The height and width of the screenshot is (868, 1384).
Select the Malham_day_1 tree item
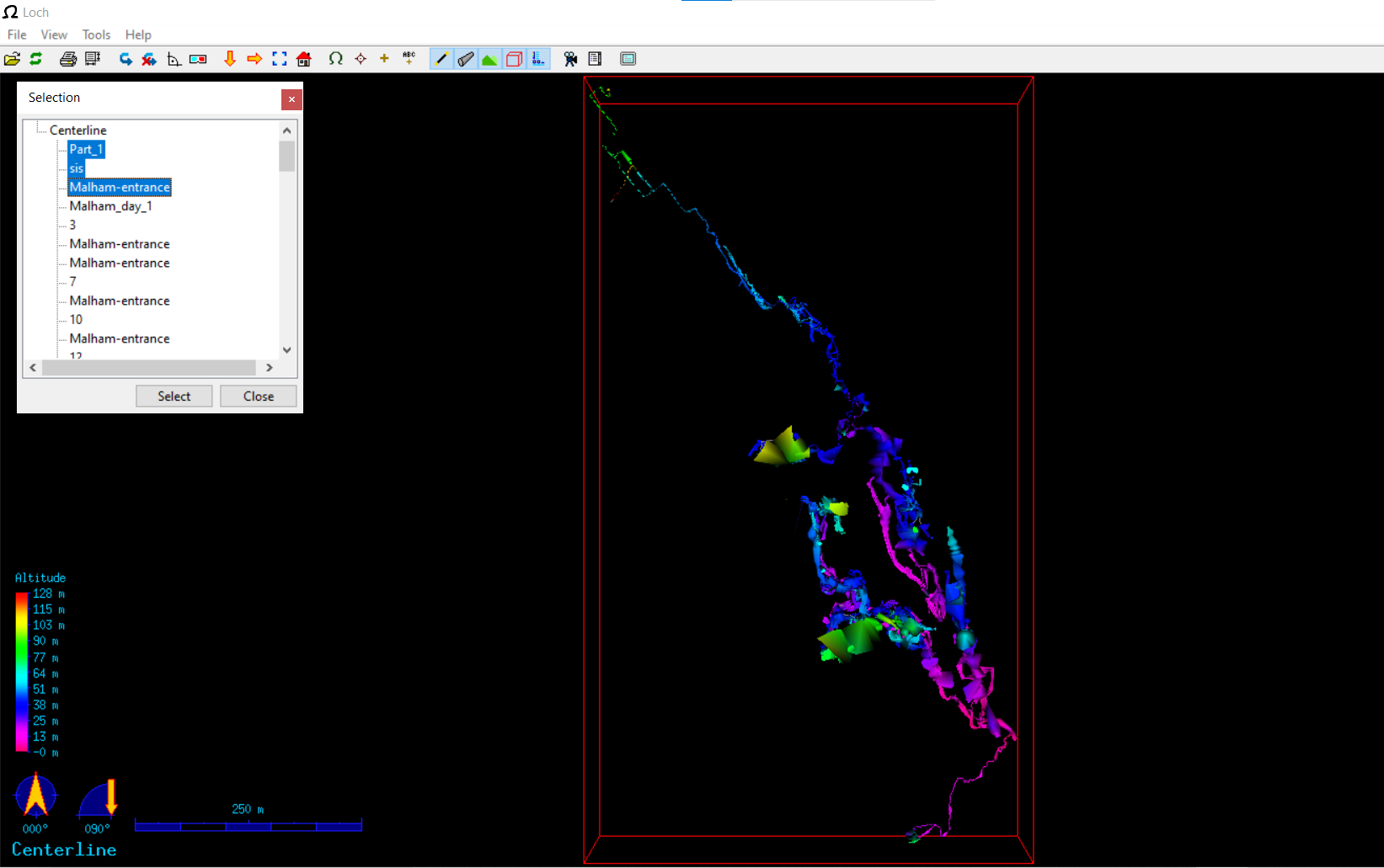tap(110, 206)
